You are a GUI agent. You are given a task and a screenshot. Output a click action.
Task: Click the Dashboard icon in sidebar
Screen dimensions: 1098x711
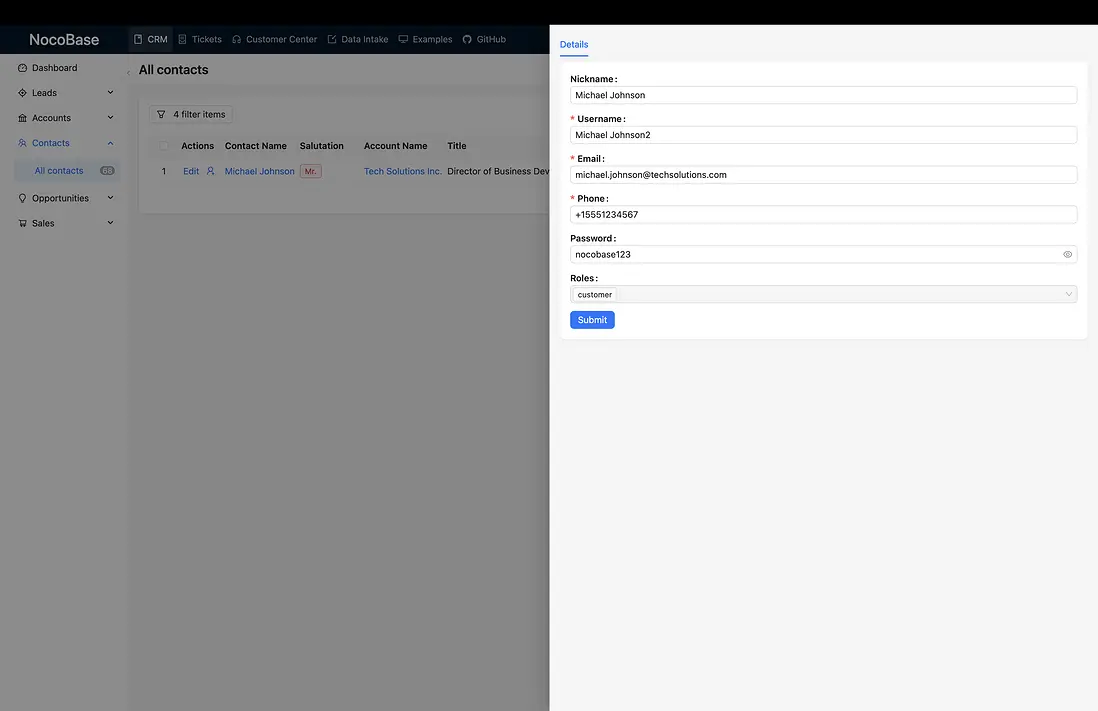tap(22, 67)
